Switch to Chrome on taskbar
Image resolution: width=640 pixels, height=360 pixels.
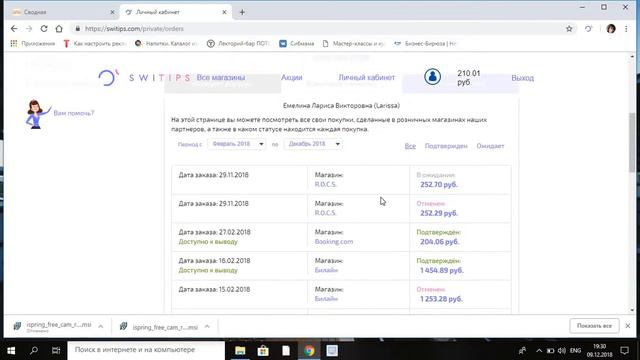coord(309,350)
